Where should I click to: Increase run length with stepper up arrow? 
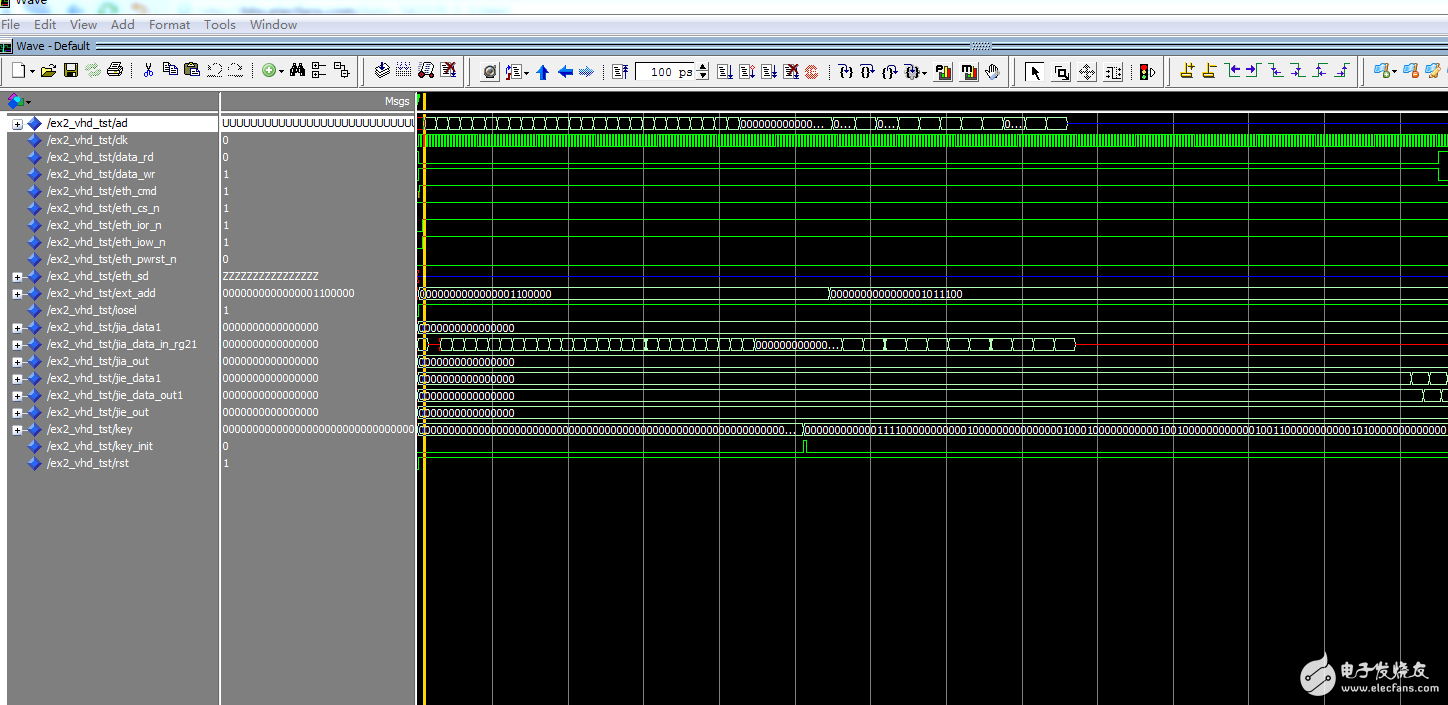click(703, 68)
